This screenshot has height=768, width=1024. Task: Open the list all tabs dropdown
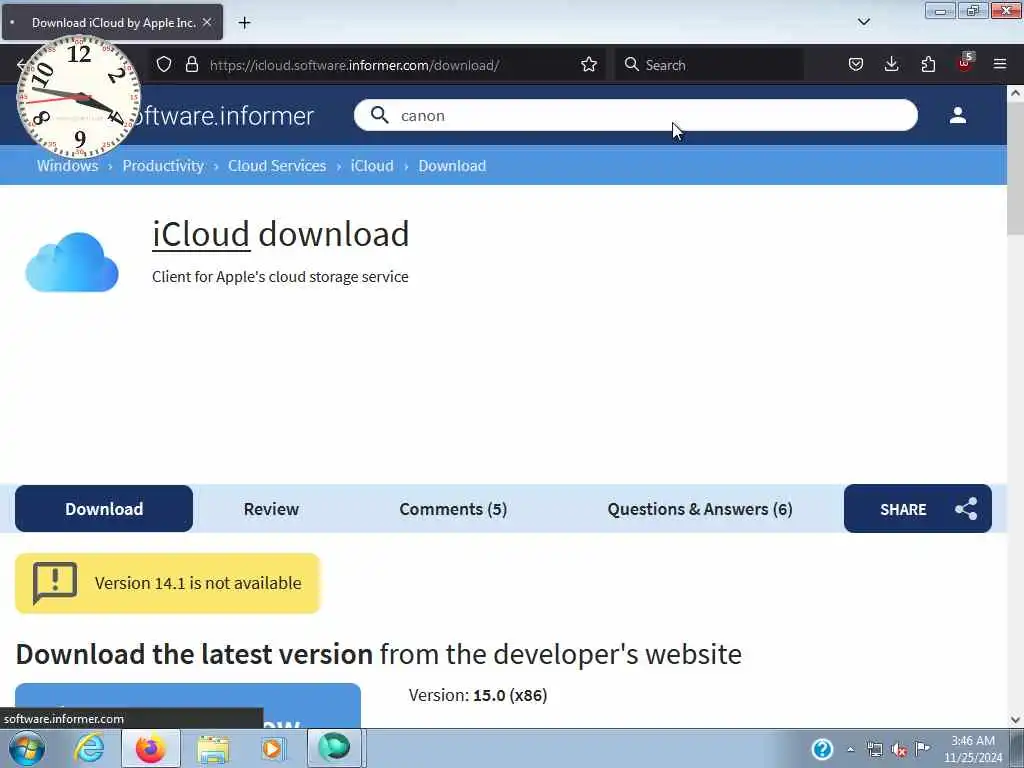863,22
